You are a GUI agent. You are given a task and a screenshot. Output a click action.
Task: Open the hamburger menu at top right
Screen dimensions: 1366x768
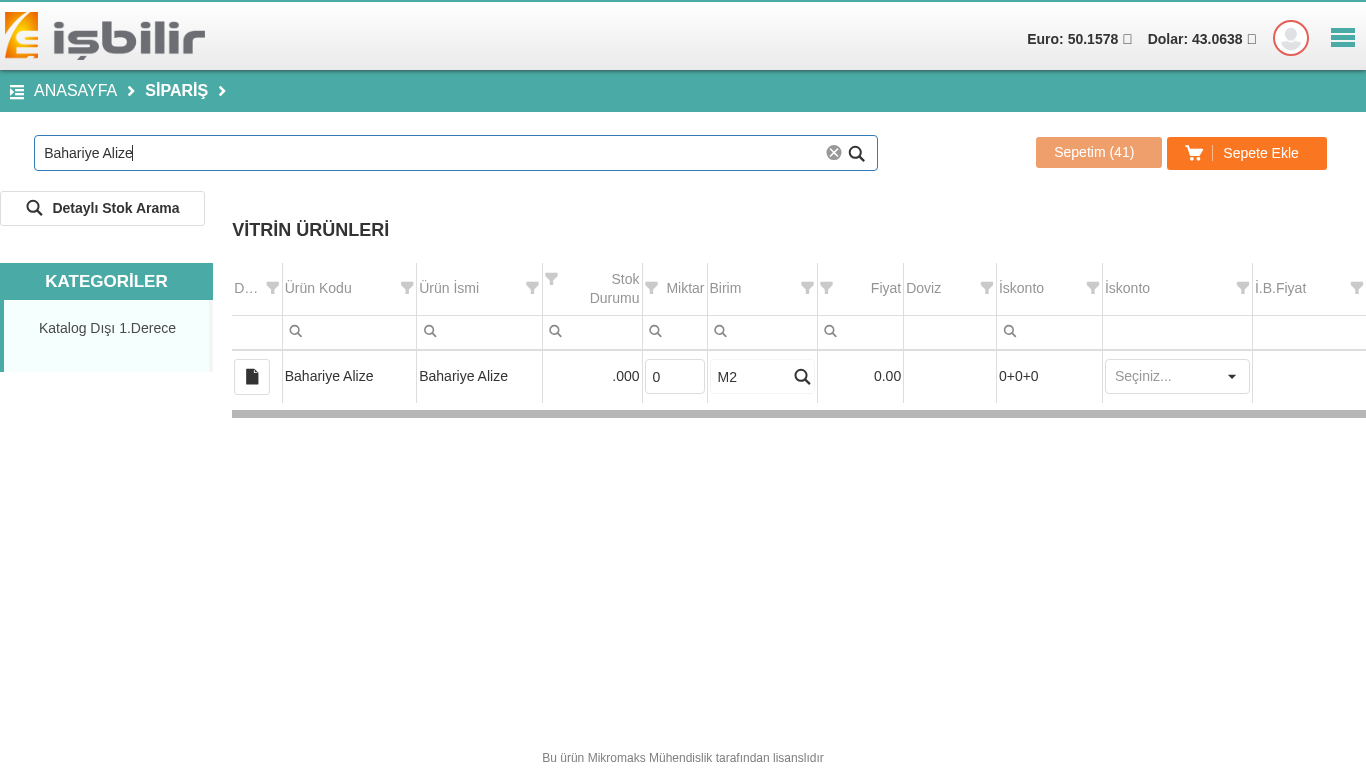[x=1342, y=38]
